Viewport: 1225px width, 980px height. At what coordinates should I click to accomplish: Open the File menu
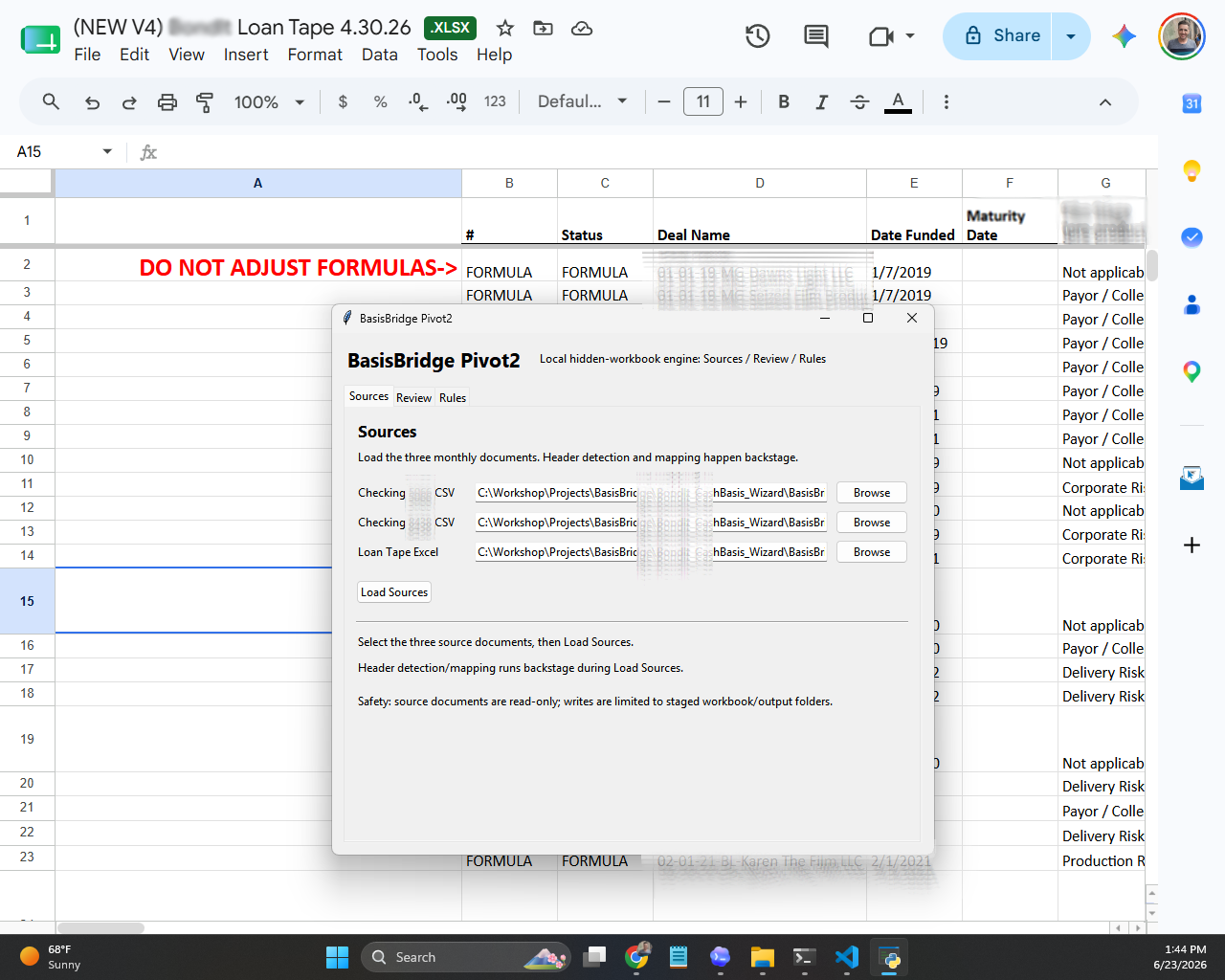pyautogui.click(x=87, y=55)
